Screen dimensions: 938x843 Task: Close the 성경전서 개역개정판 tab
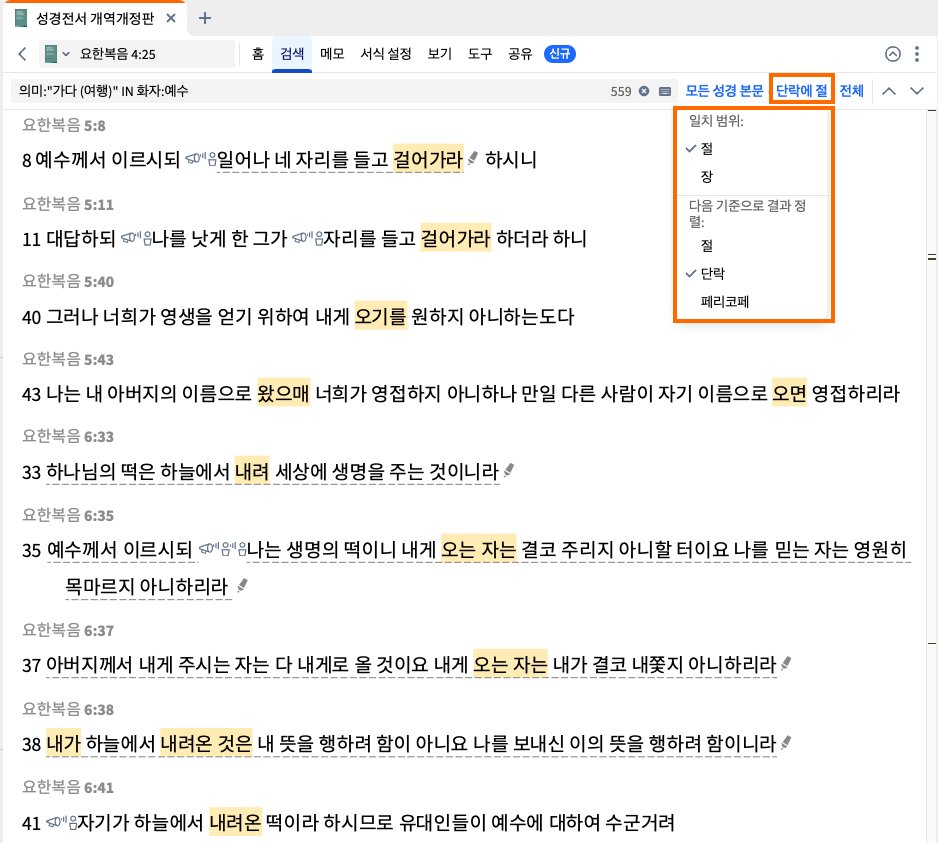171,18
